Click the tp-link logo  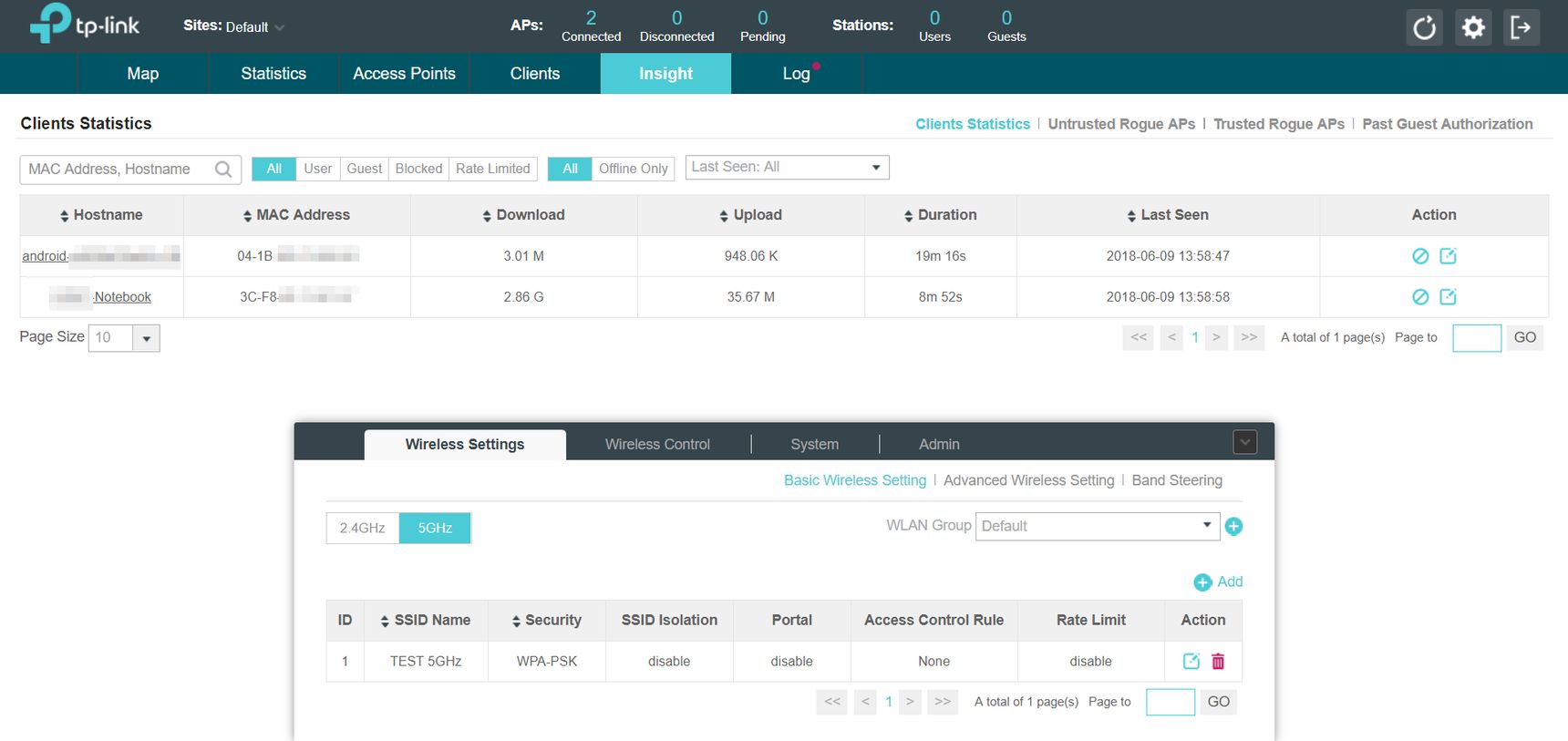(x=85, y=24)
